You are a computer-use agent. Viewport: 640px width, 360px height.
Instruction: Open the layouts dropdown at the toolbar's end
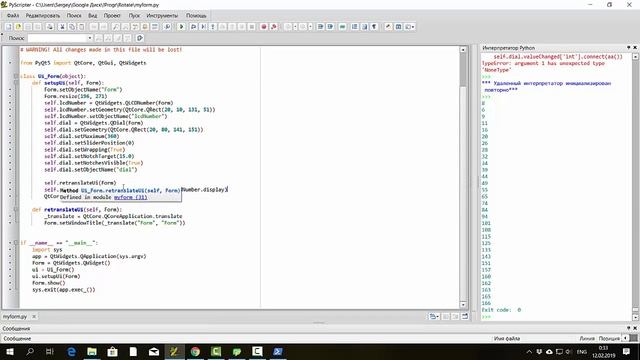pos(410,27)
